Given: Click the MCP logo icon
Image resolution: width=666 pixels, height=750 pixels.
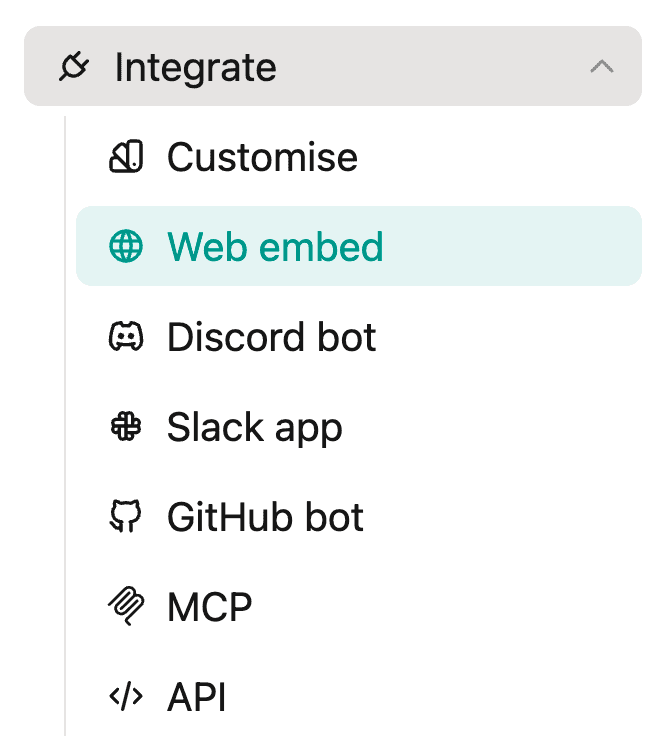Looking at the screenshot, I should click(x=126, y=606).
